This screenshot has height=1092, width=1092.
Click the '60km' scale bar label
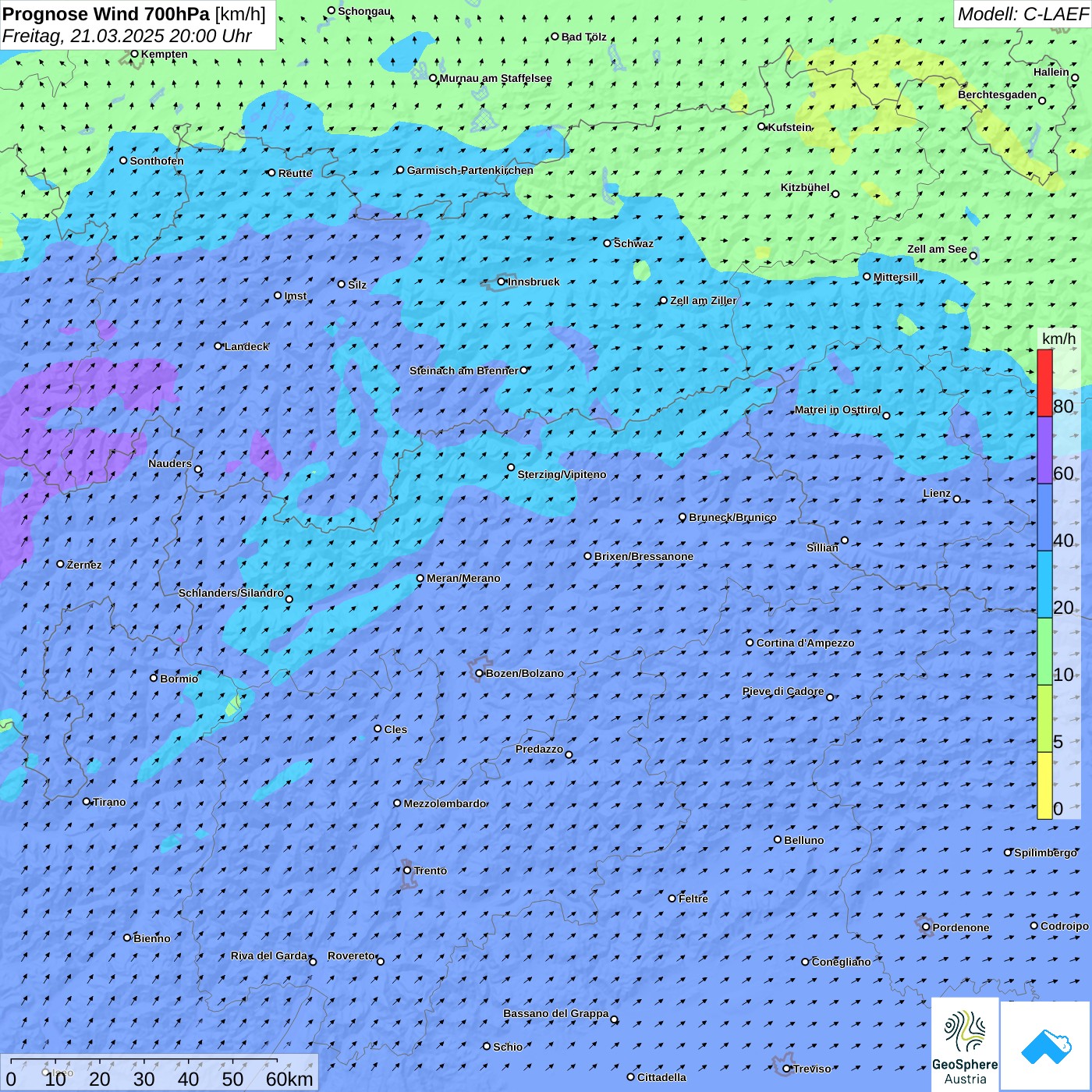coord(289,1079)
